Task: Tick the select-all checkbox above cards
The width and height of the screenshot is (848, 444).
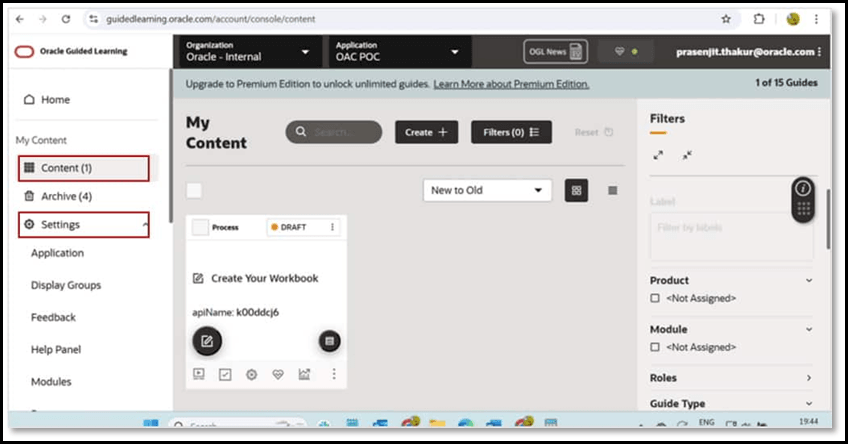Action: (194, 190)
